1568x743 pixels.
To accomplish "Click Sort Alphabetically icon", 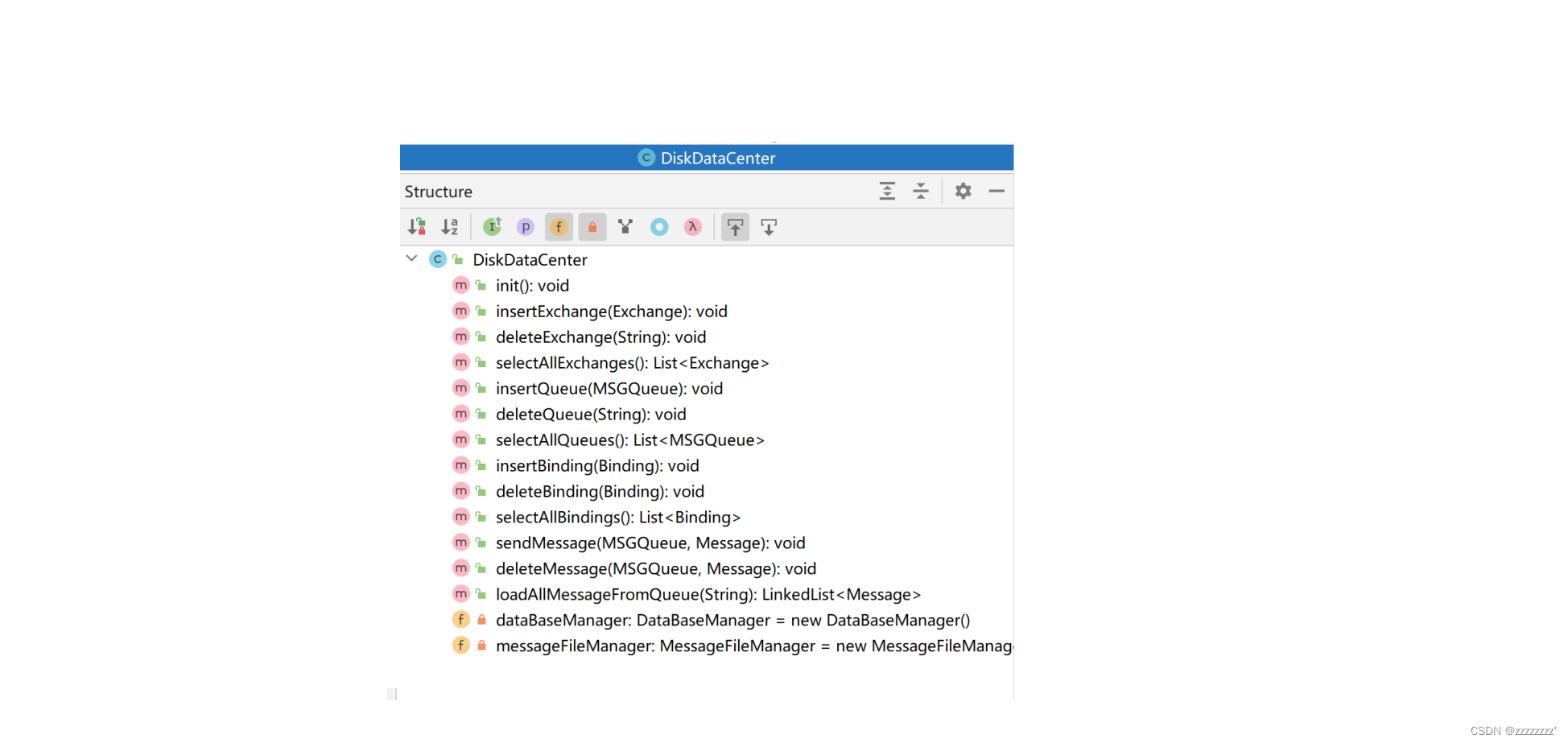I will [x=450, y=227].
